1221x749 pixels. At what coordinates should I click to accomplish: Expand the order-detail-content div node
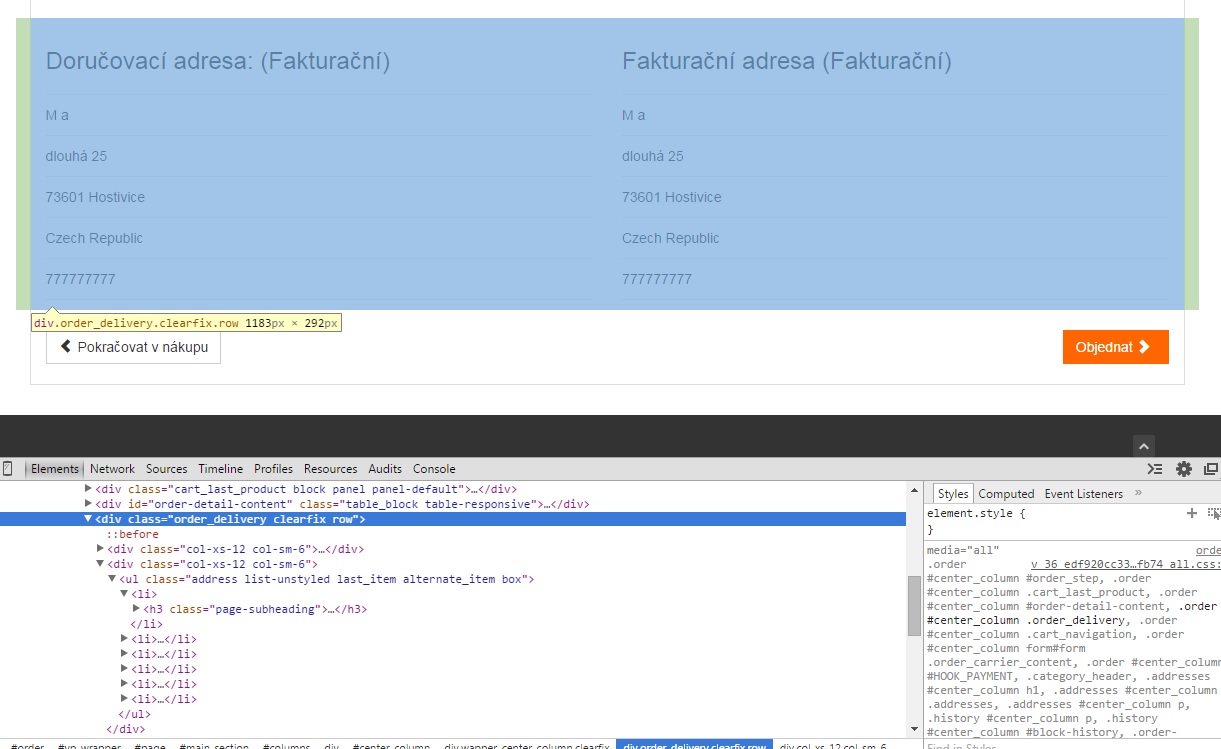click(x=88, y=504)
